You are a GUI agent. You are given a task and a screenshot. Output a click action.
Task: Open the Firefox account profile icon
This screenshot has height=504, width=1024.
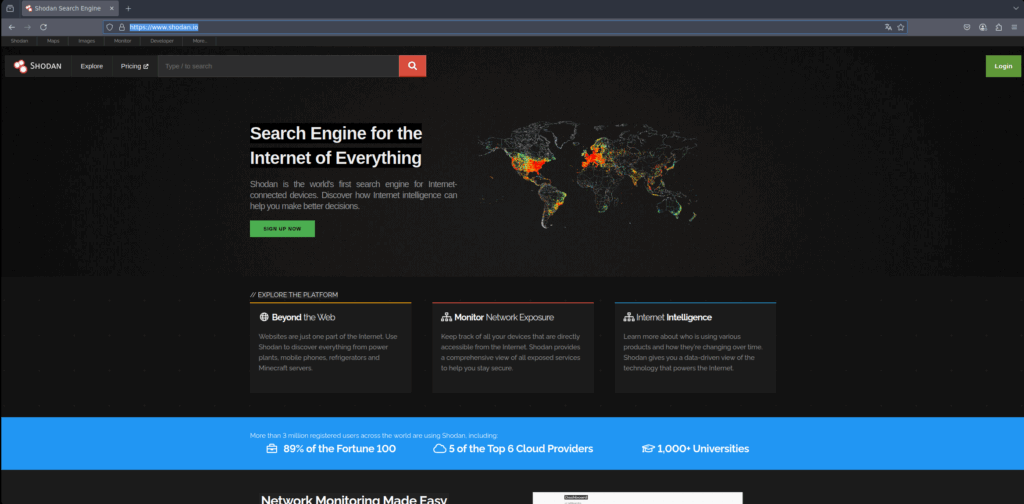point(983,27)
